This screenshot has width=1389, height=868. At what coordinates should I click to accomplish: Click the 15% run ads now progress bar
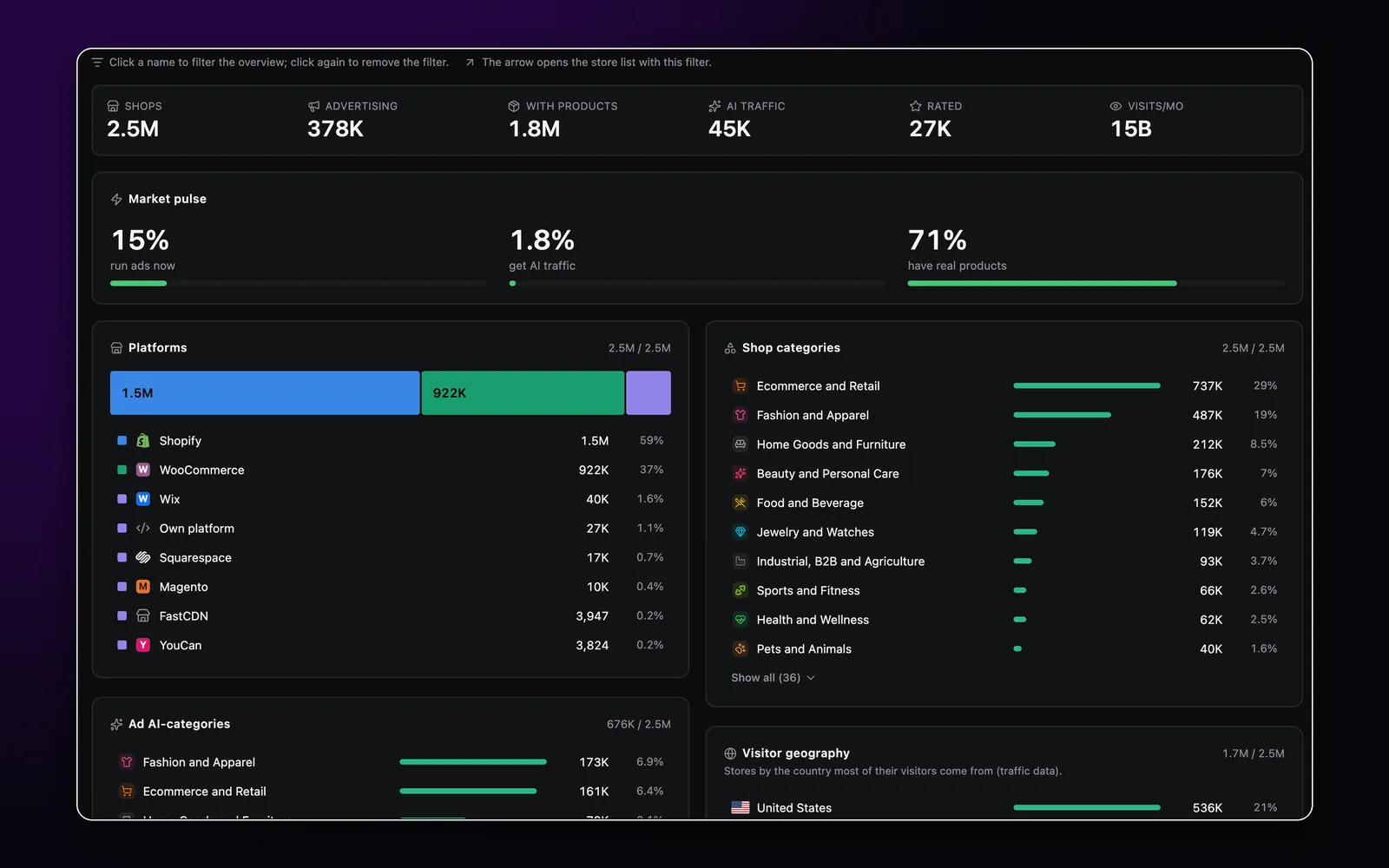(299, 283)
